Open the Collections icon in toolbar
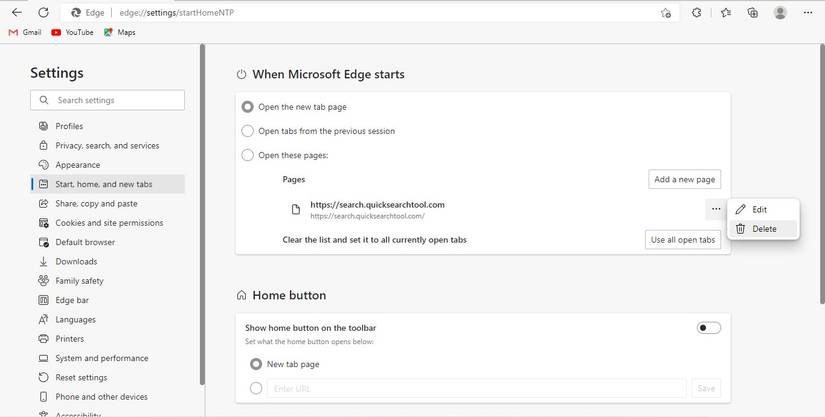Viewport: 825px width, 417px height. pos(753,13)
